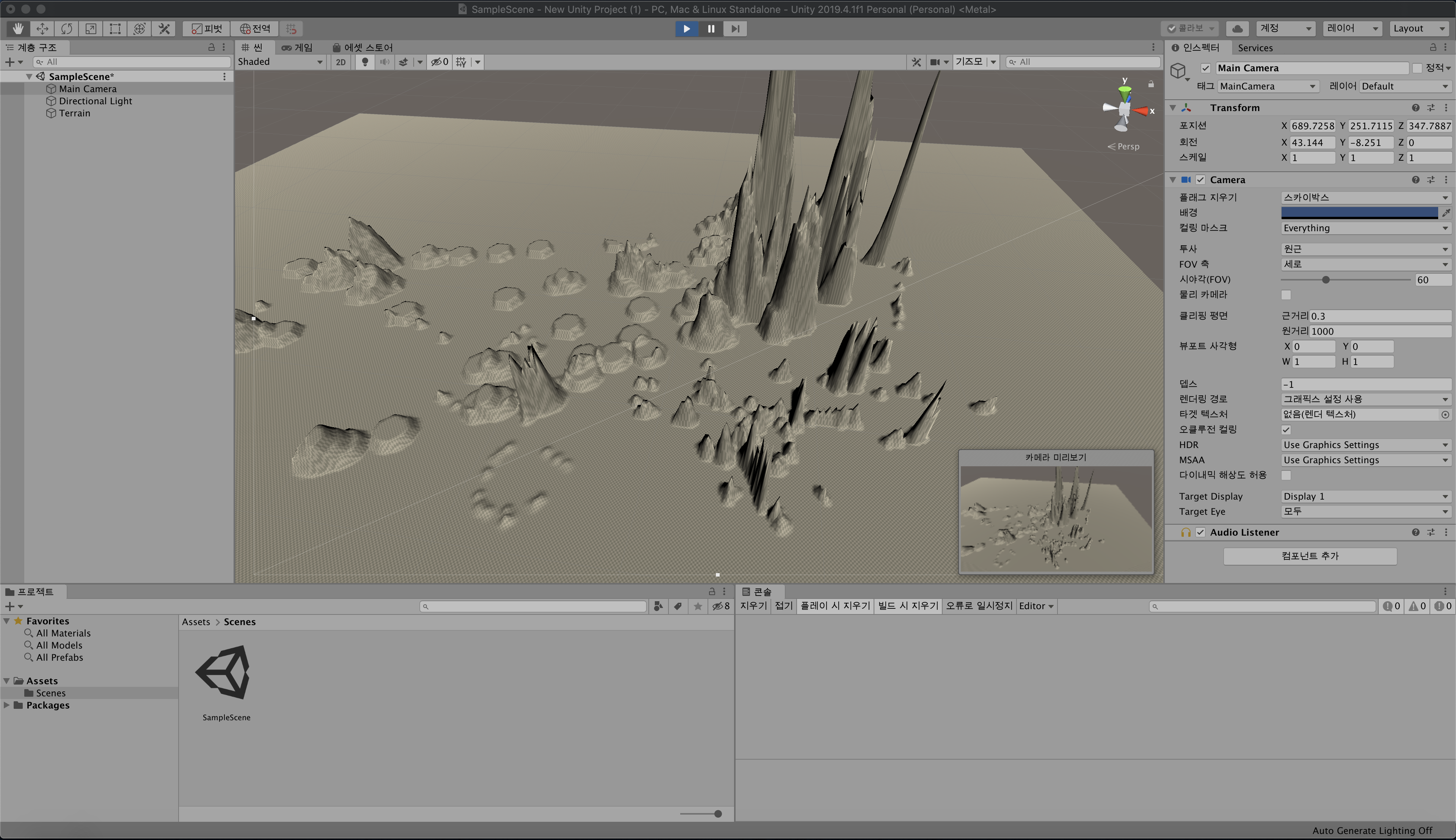Click the cloud services icon
Image resolution: width=1456 pixels, height=840 pixels.
point(1237,28)
